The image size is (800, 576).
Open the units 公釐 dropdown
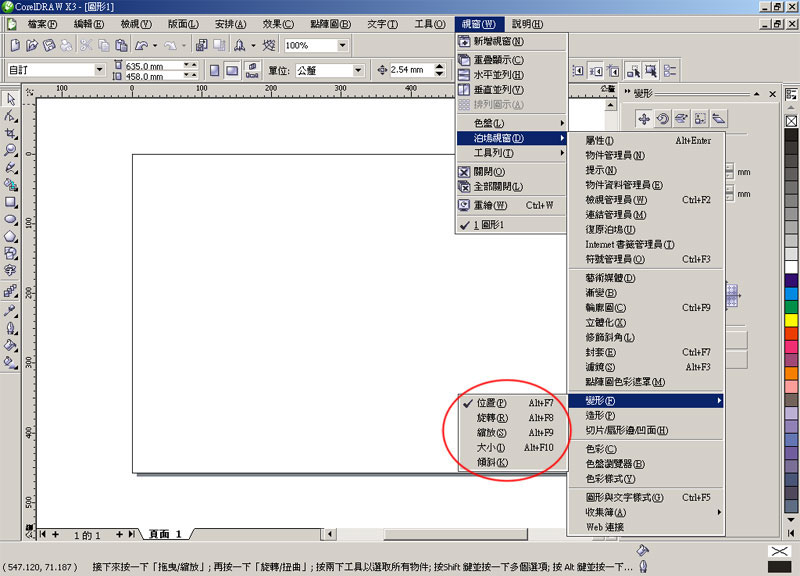pos(358,70)
